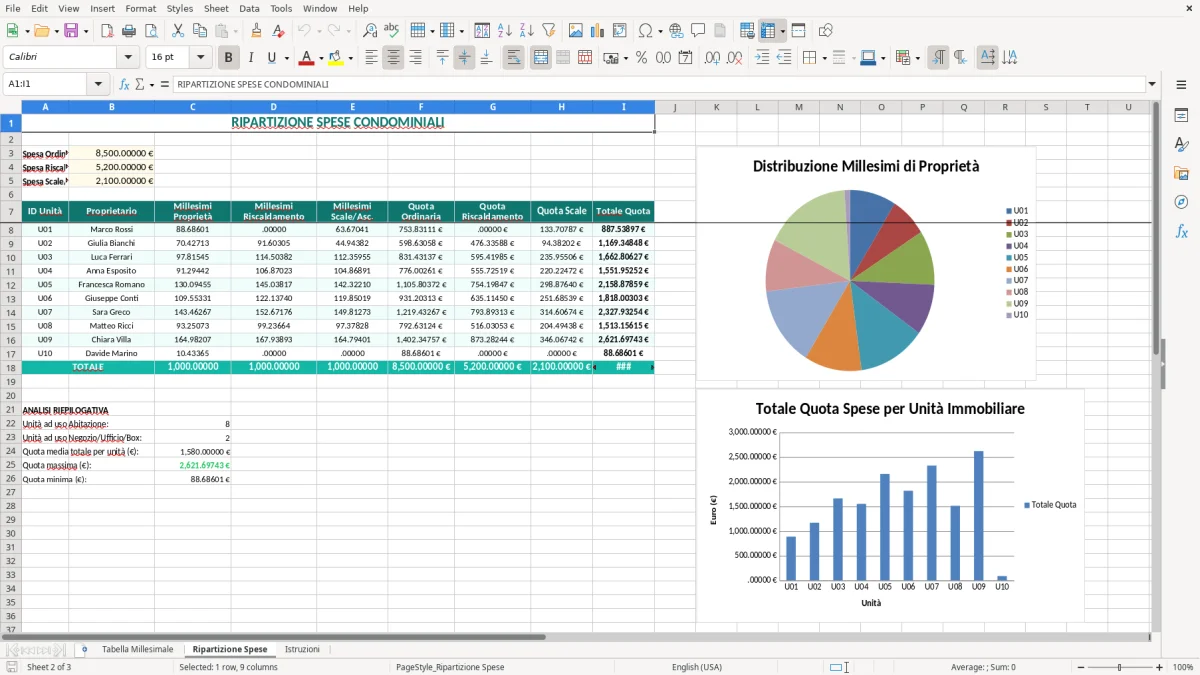Add new sheet with plus button

[x=84, y=650]
